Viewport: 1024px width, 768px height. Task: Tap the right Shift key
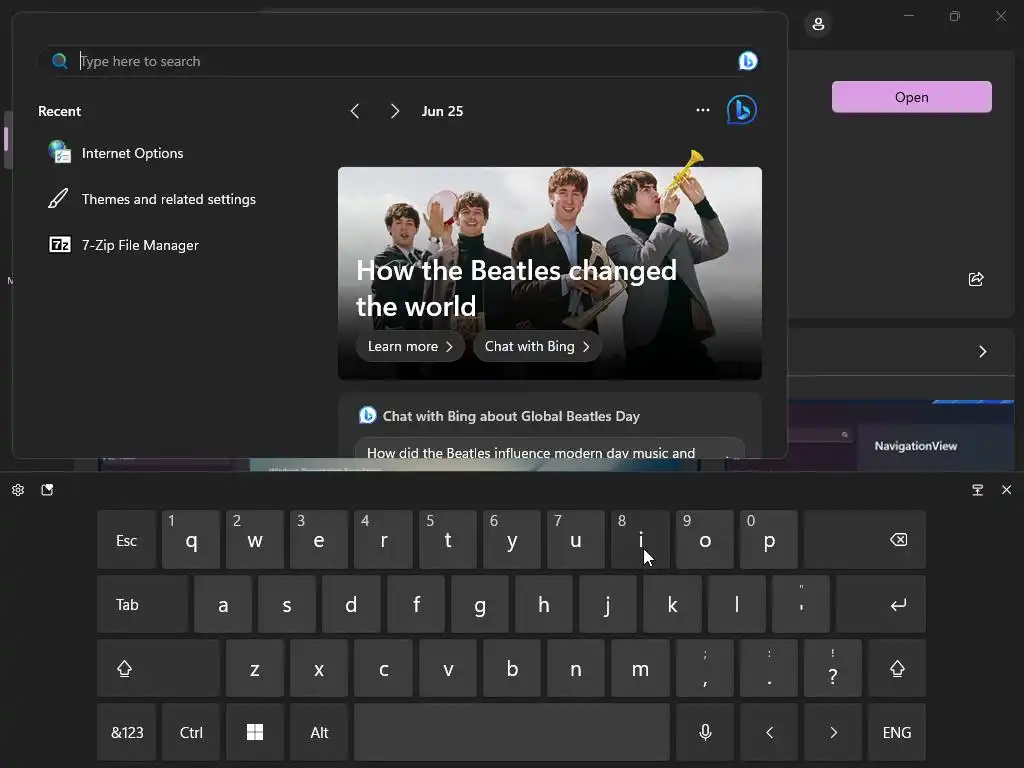tap(897, 668)
